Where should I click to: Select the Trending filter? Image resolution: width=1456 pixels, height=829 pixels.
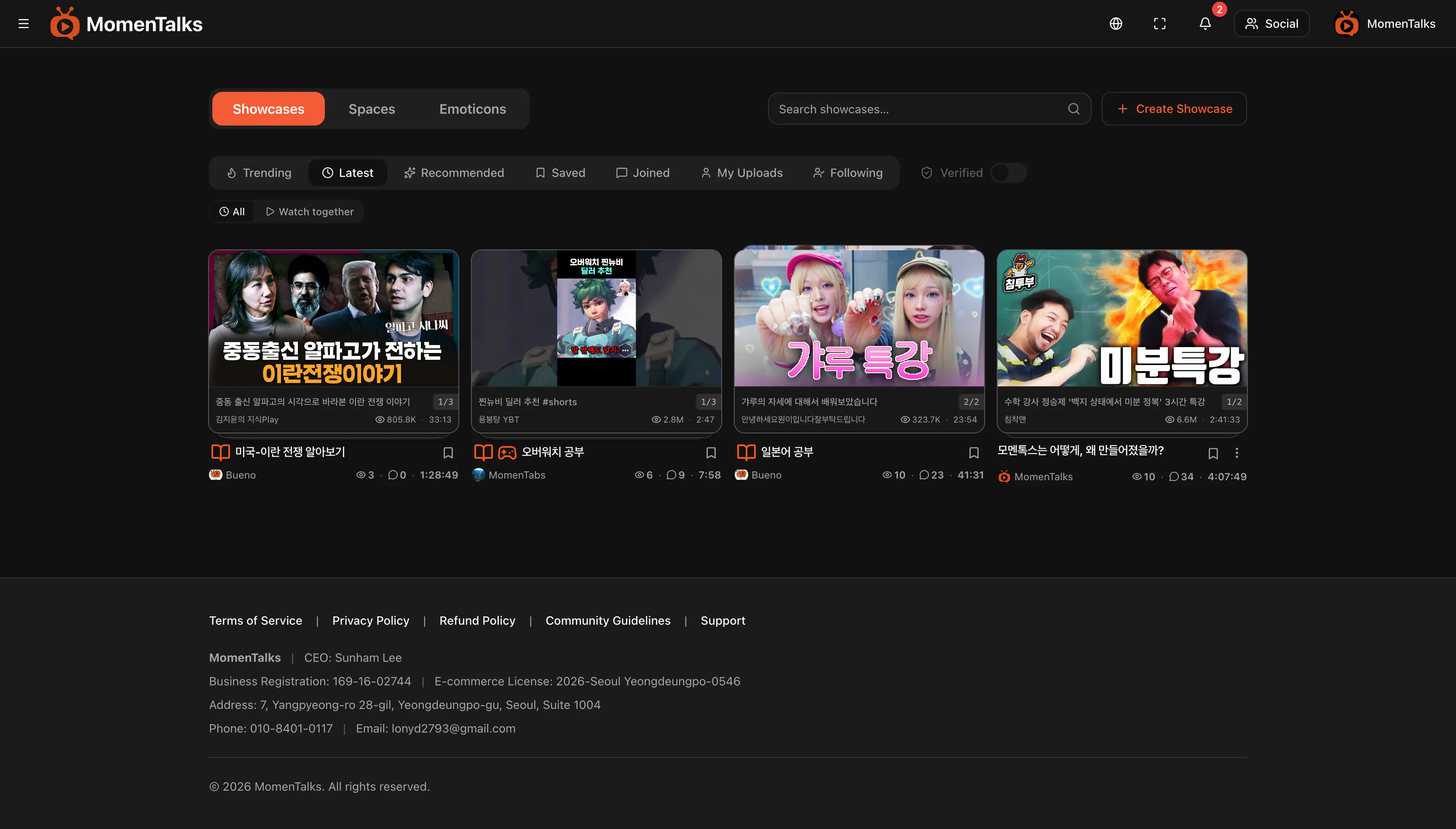click(259, 173)
